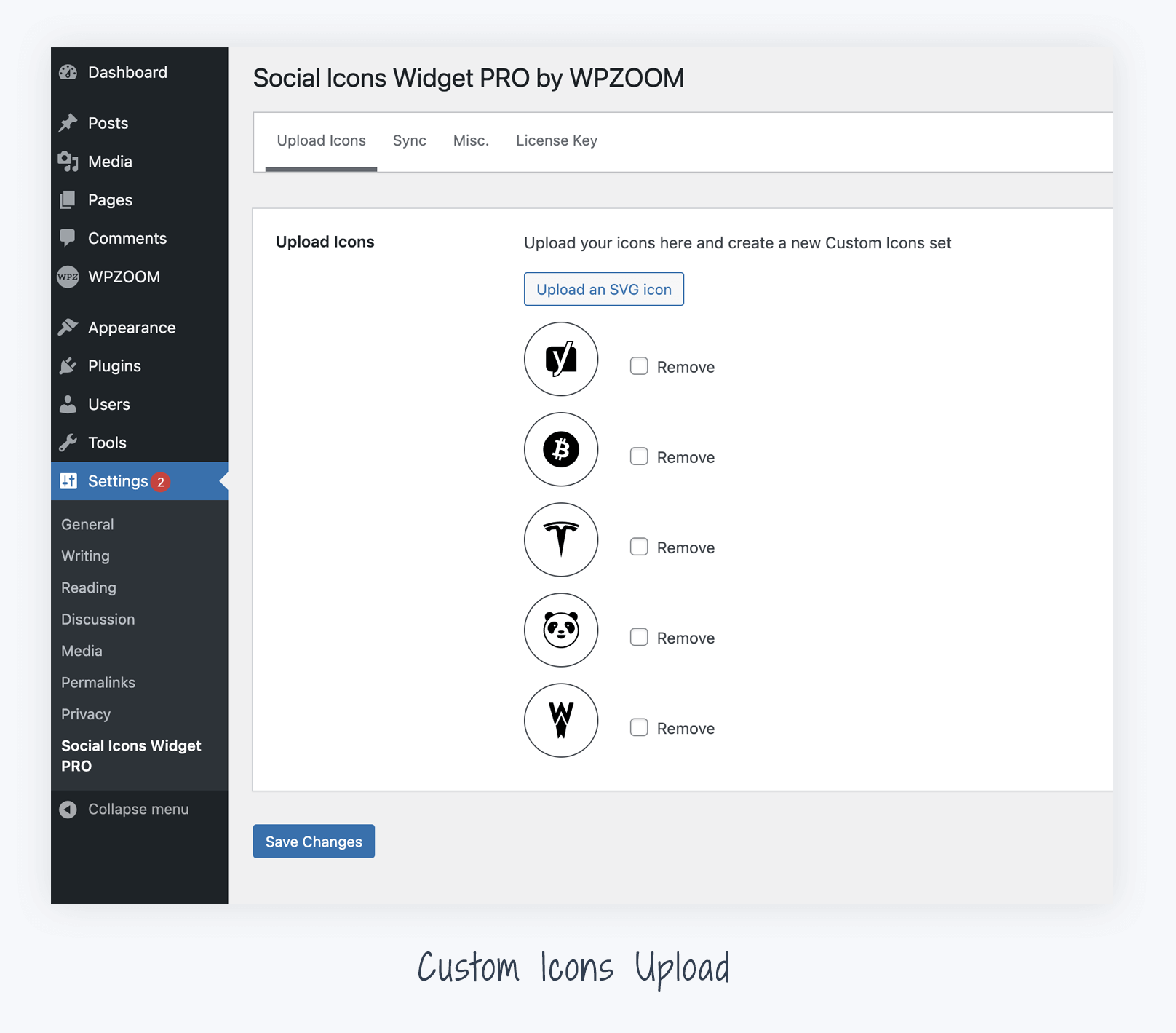Switch to the Sync tab
Screen dimensions: 1176x1033
click(410, 140)
